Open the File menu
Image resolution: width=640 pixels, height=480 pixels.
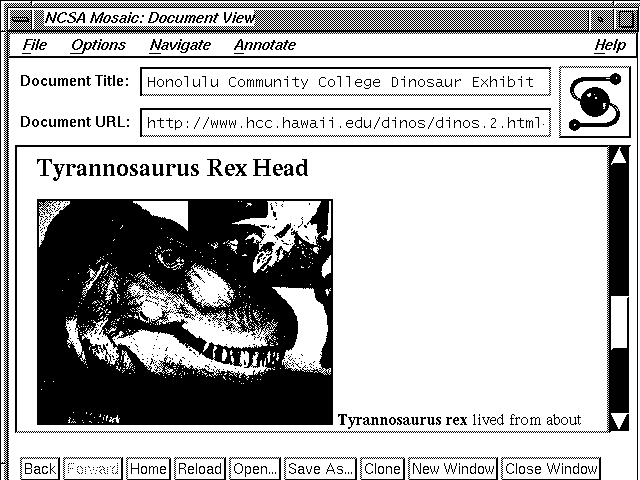click(x=34, y=45)
